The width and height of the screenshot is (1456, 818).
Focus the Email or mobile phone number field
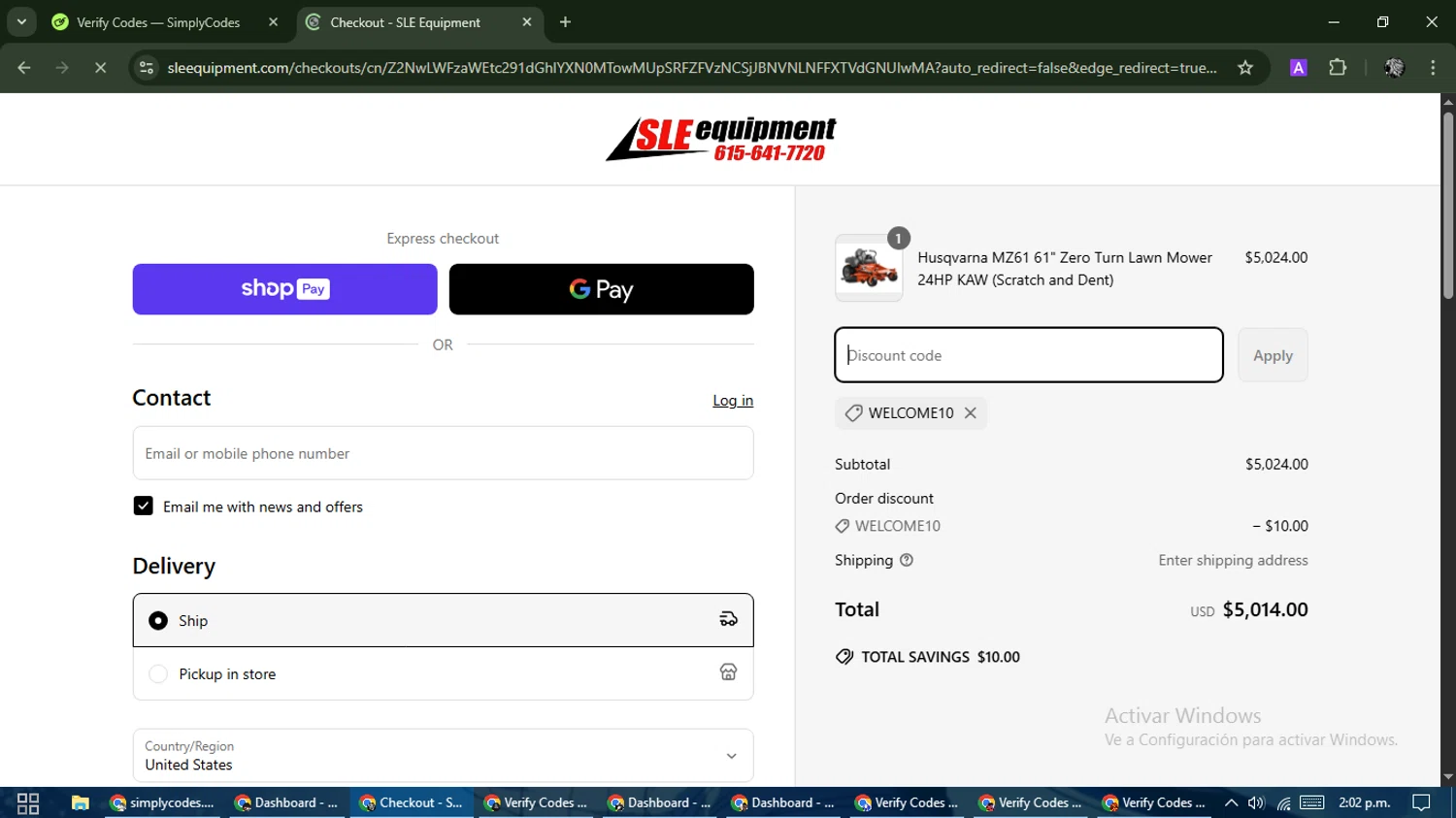[x=443, y=453]
